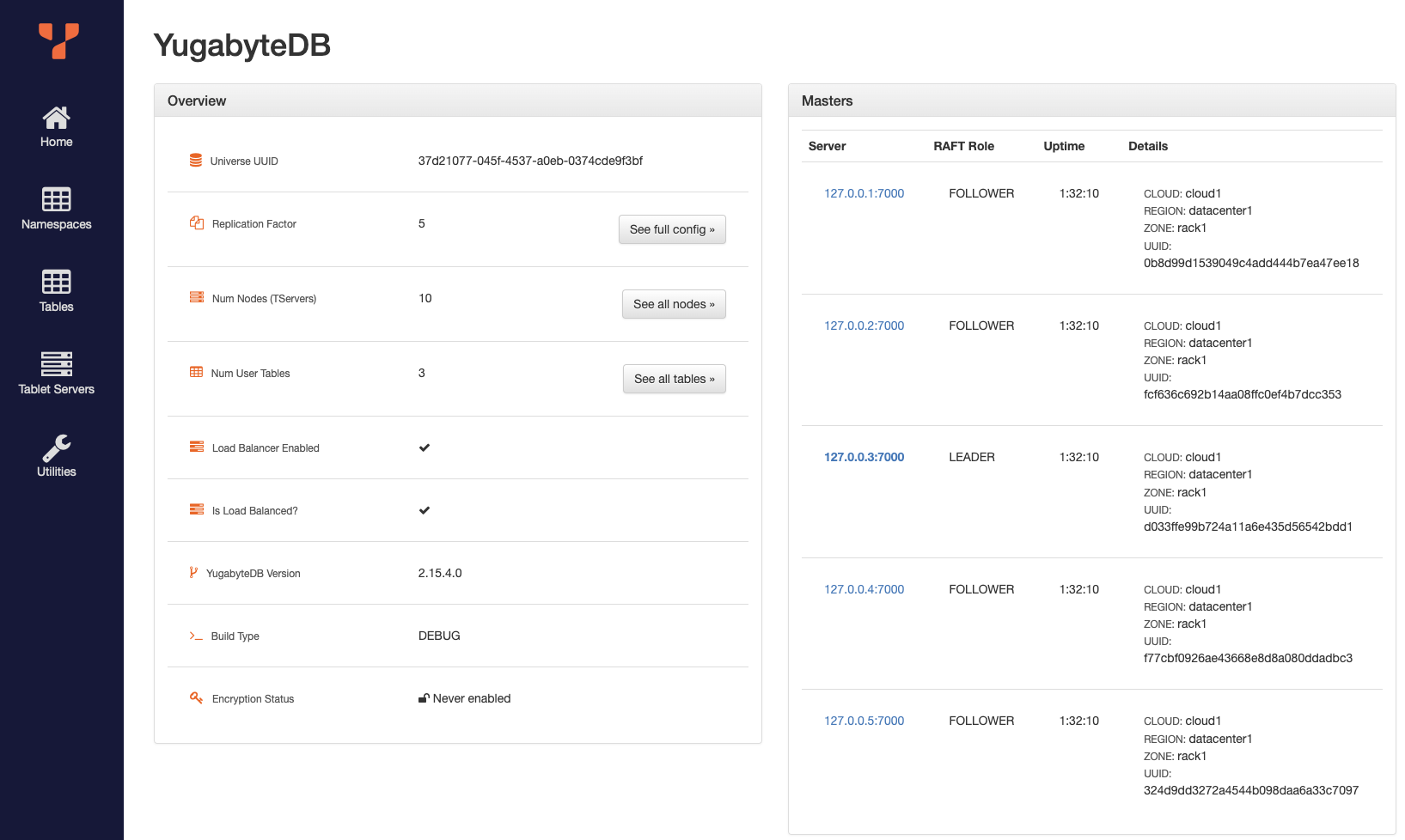Open the Home sidebar icon
Screen dimensions: 1405x840
point(57,118)
